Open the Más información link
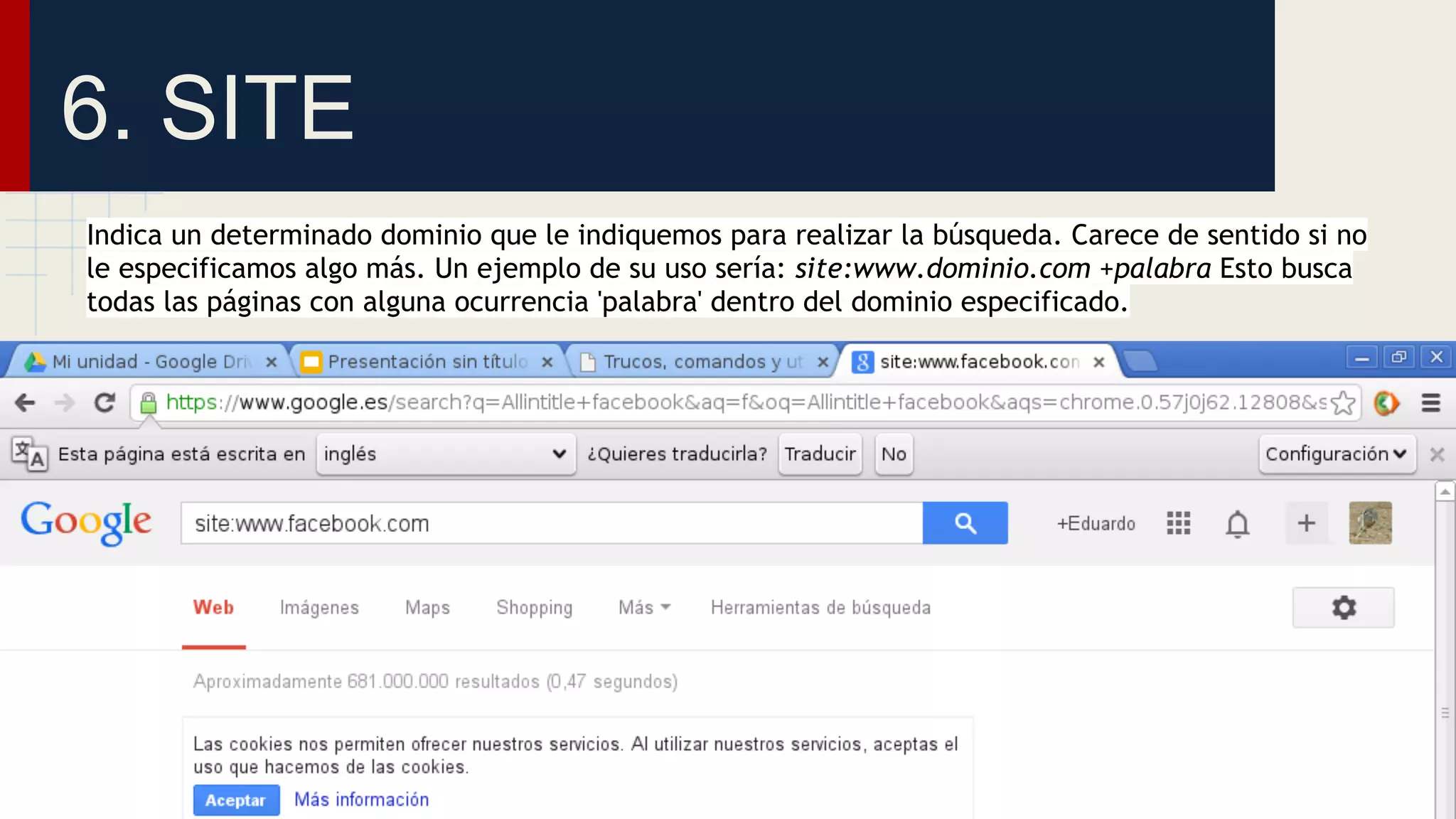 point(362,800)
